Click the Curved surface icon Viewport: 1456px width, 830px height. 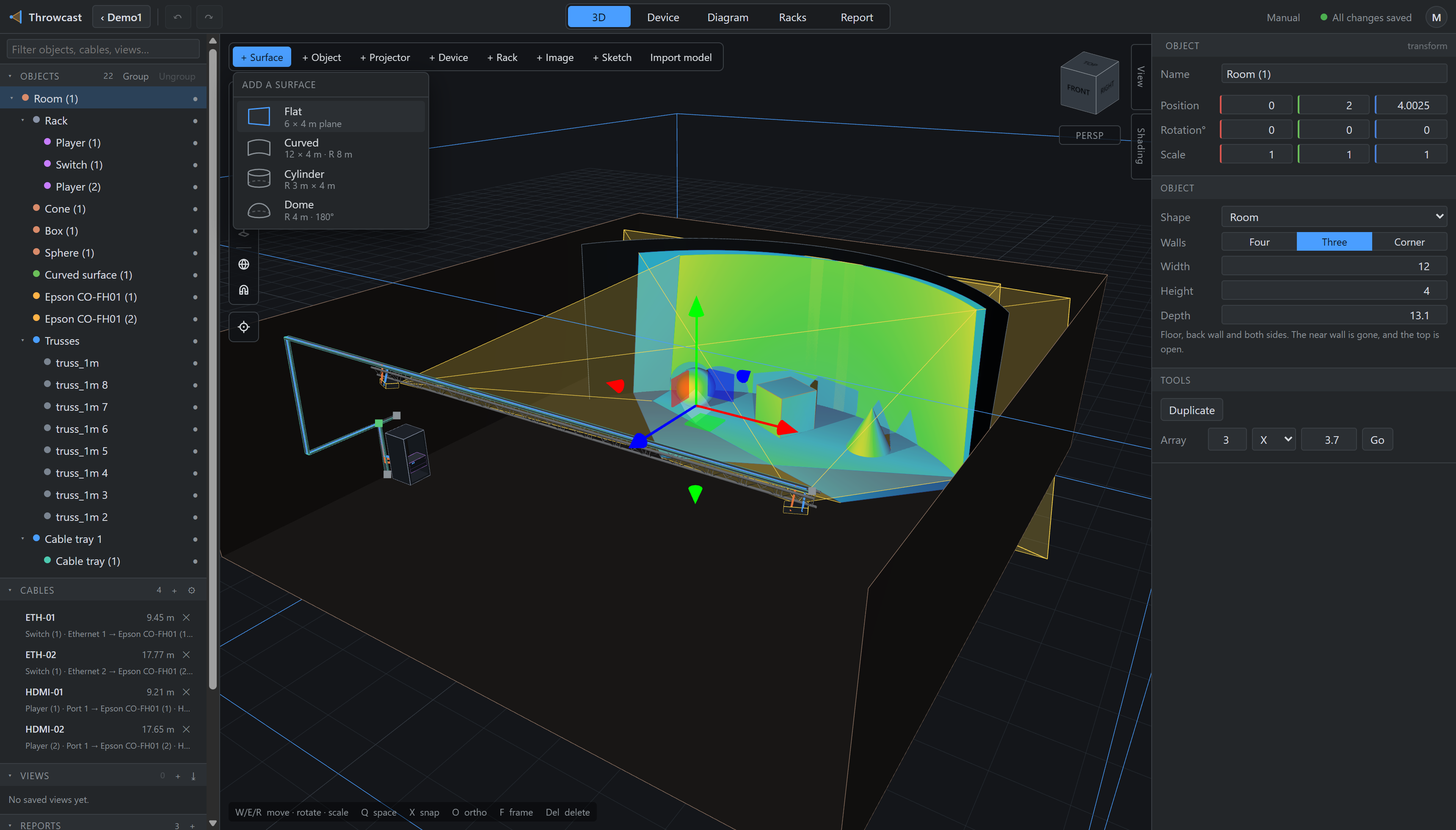259,148
